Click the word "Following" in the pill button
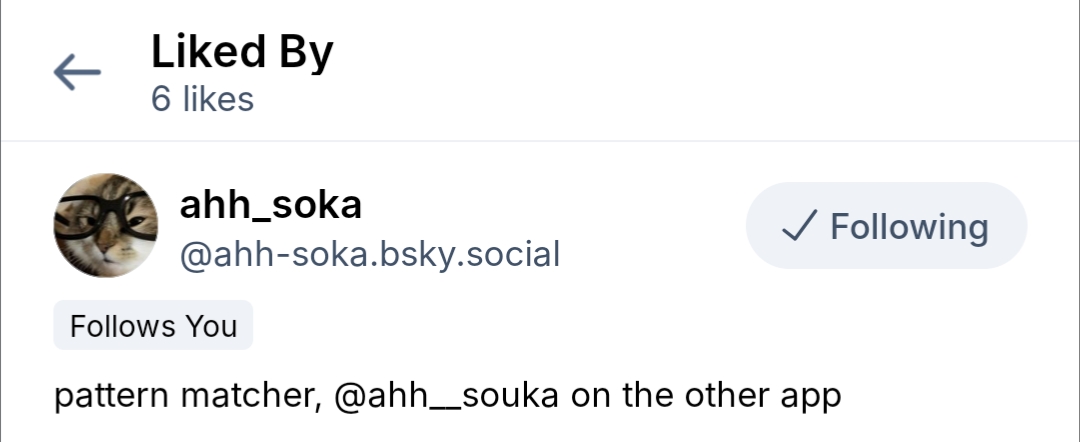The image size is (1080, 442). (909, 227)
